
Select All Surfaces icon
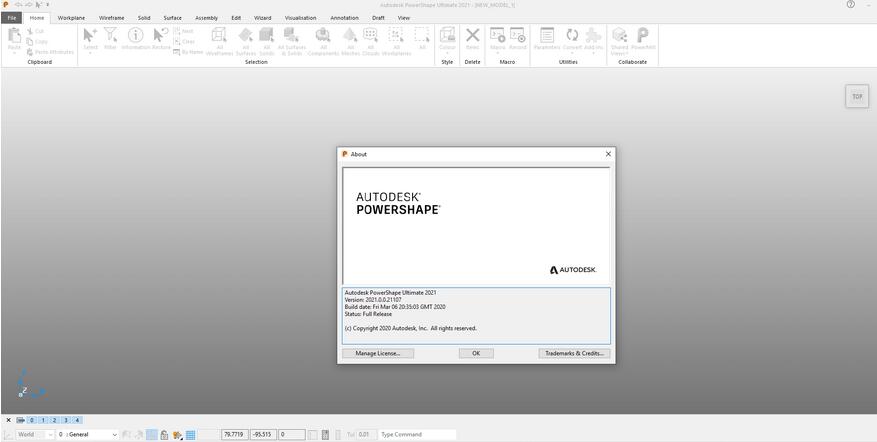pos(245,35)
